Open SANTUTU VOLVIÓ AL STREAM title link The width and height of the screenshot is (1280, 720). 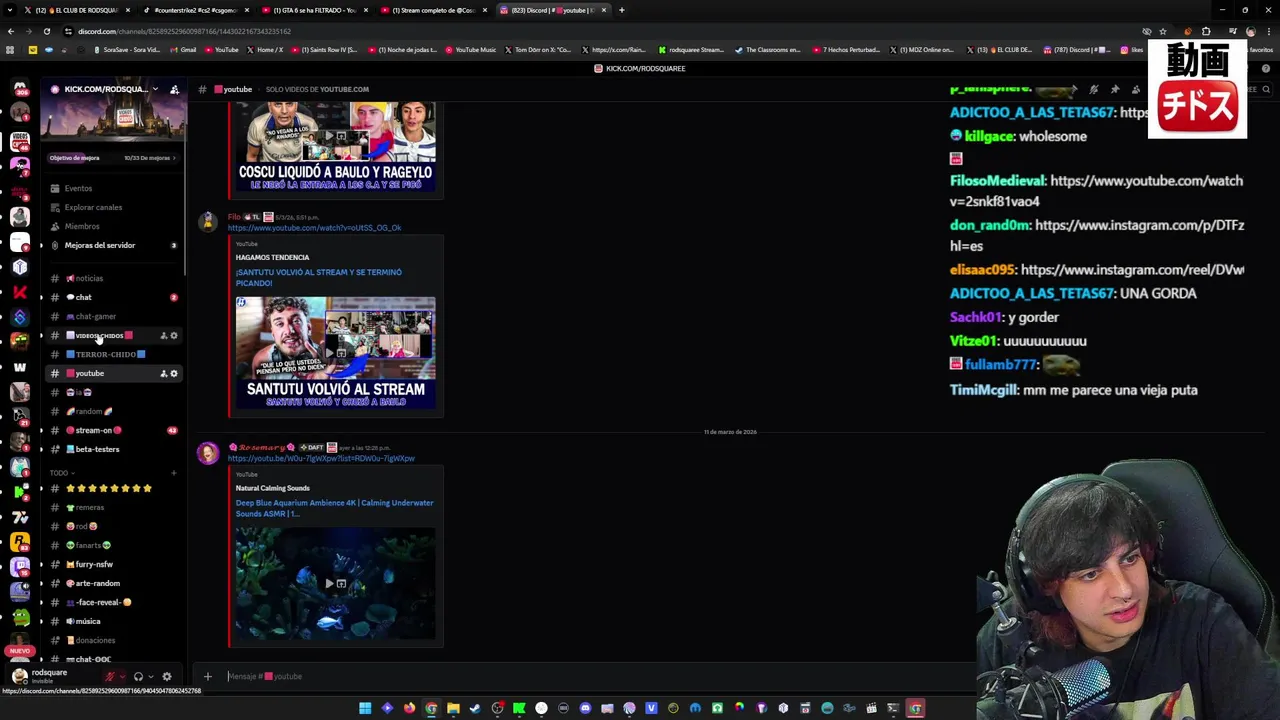pyautogui.click(x=318, y=277)
